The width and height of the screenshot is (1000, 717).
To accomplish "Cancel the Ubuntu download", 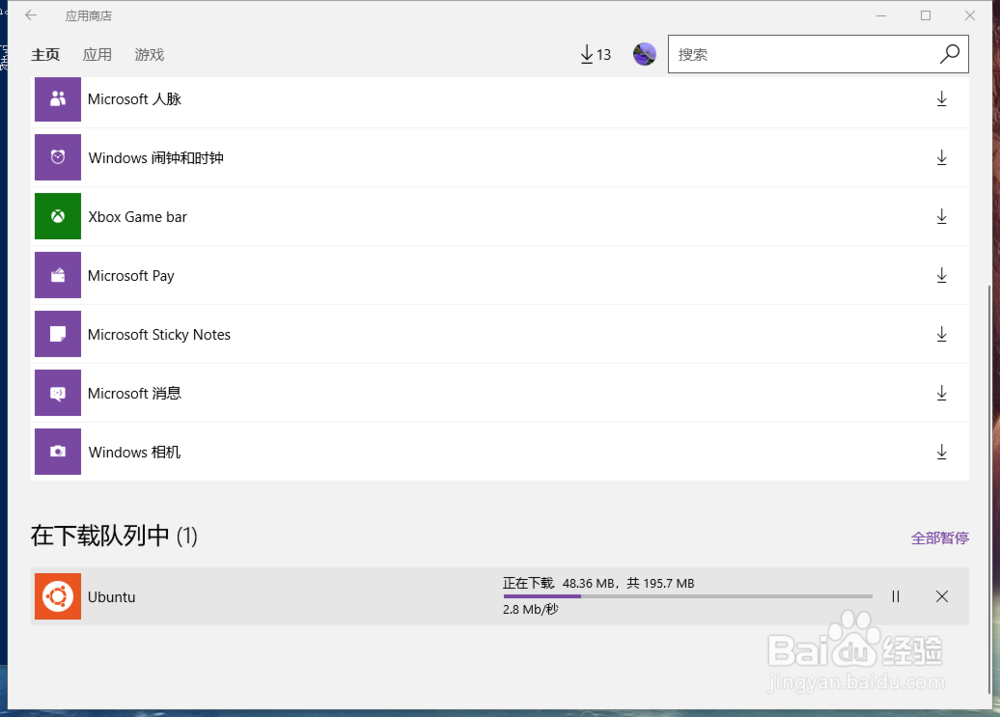I will pos(942,596).
